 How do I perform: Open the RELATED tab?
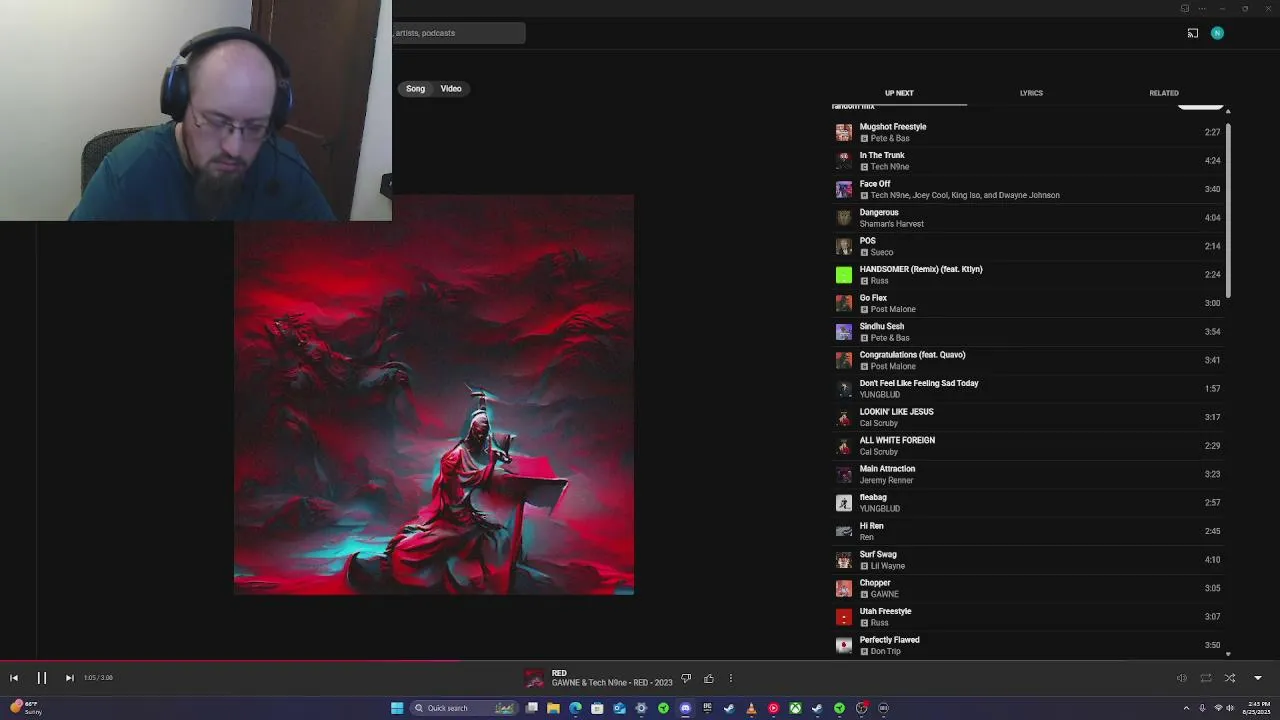point(1164,93)
